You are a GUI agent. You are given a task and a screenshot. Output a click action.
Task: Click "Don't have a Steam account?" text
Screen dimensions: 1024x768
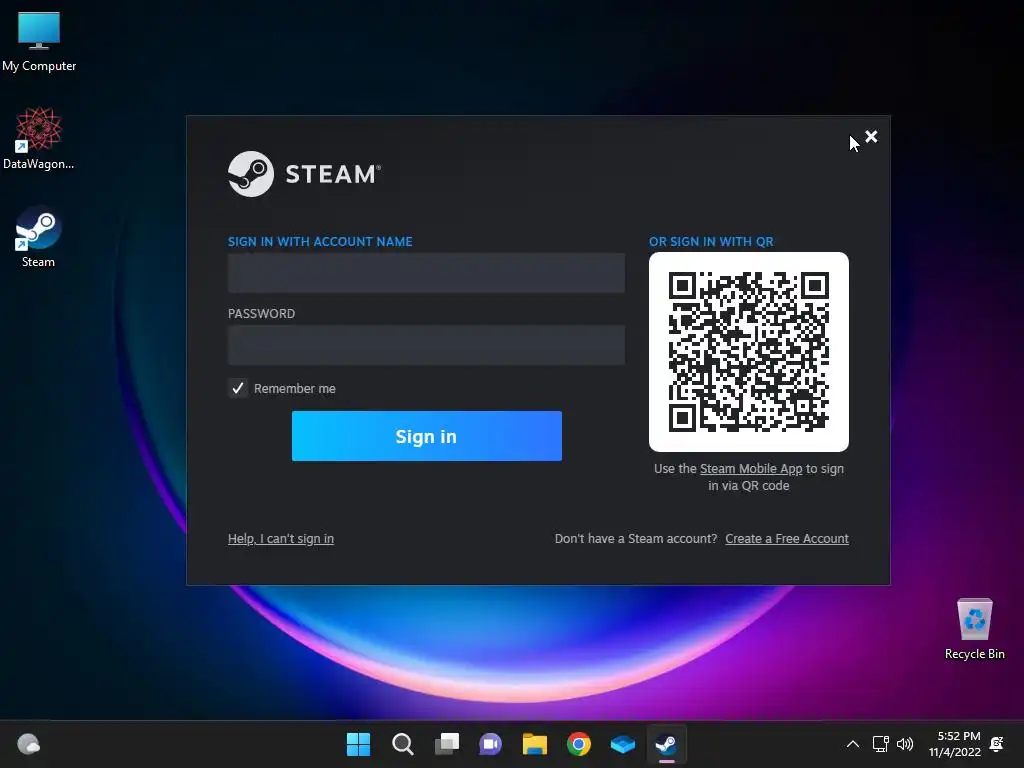coord(636,539)
